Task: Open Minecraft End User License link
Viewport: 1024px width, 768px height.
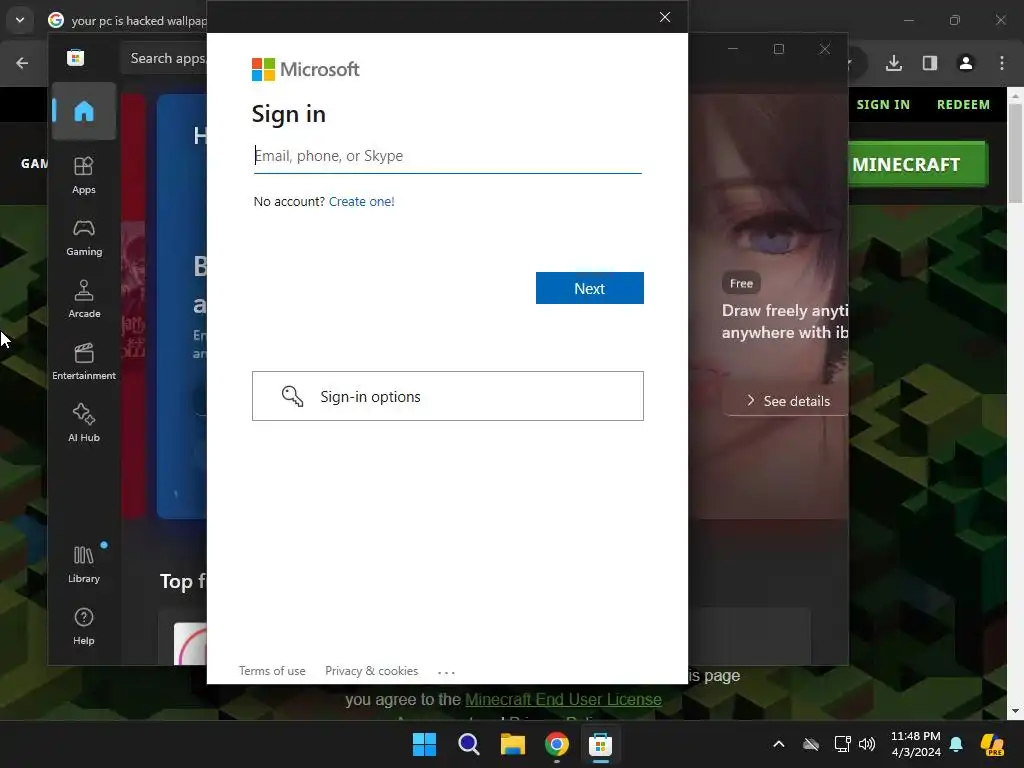Action: pyautogui.click(x=564, y=699)
